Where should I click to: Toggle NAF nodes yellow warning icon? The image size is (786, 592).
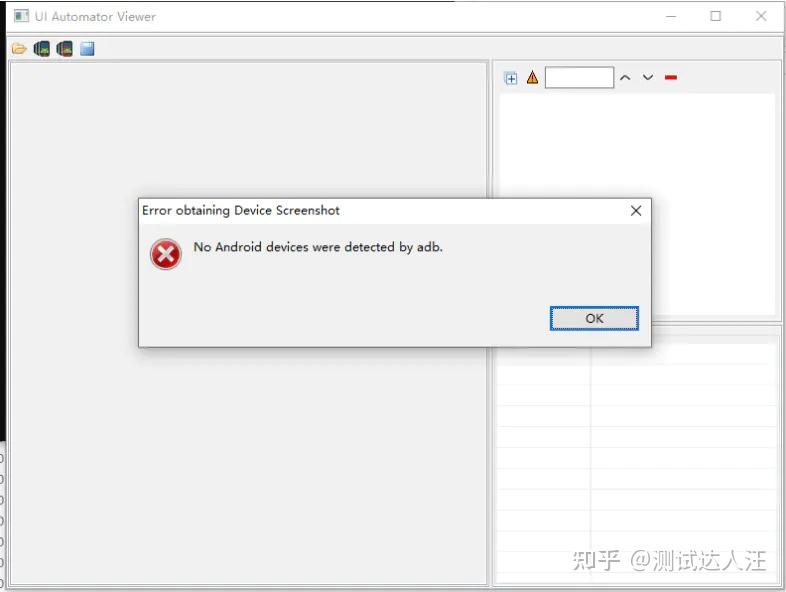click(532, 78)
